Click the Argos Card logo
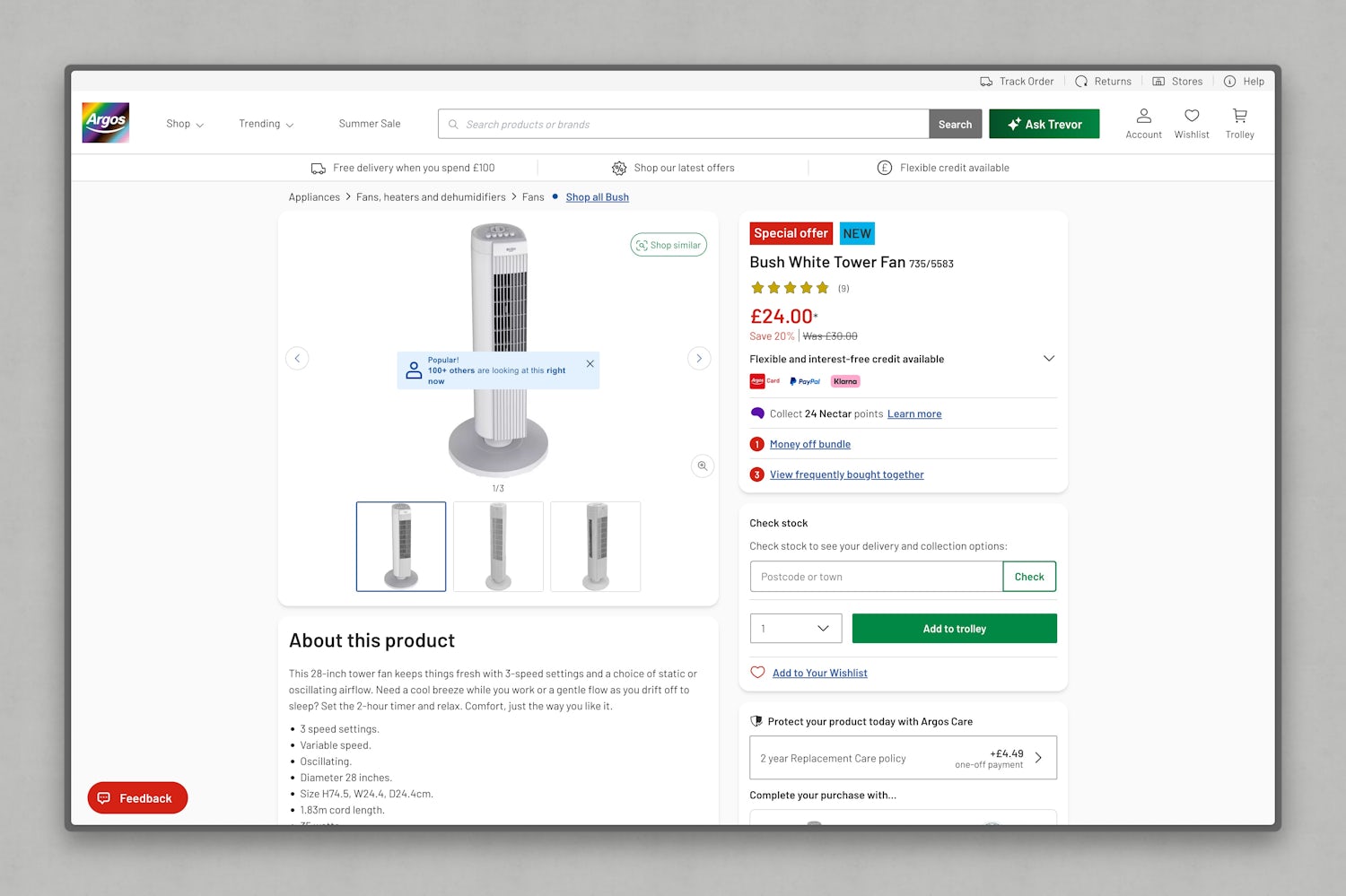 765,381
